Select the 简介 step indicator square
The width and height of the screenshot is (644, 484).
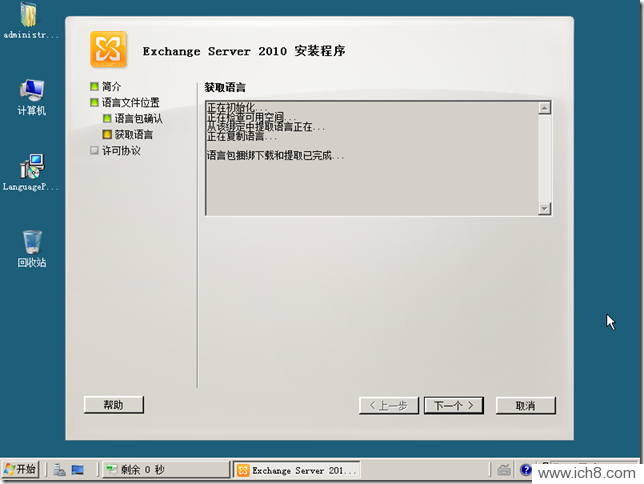[94, 86]
